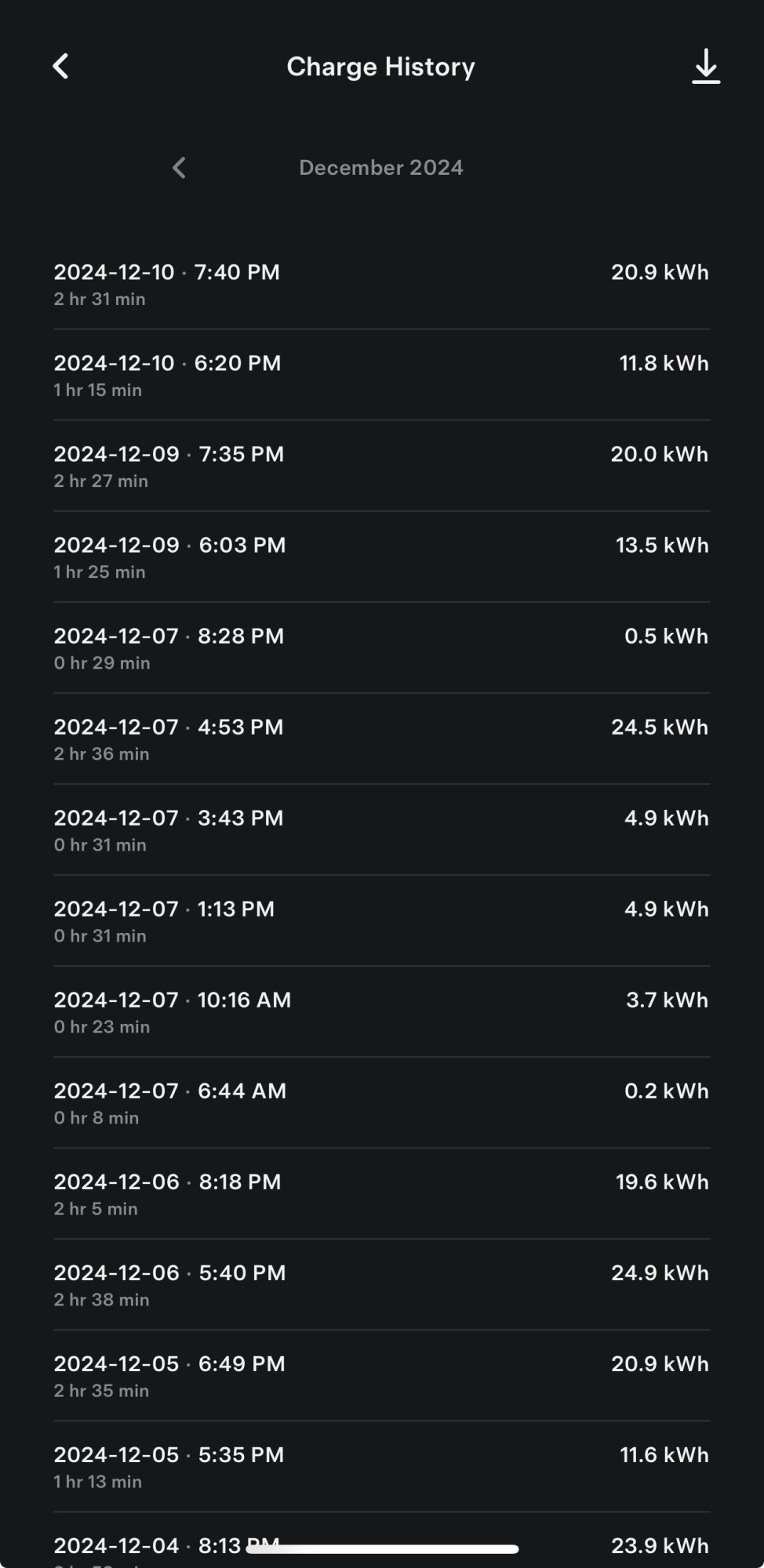
Task: Tap the December 2024 month label
Action: point(380,168)
